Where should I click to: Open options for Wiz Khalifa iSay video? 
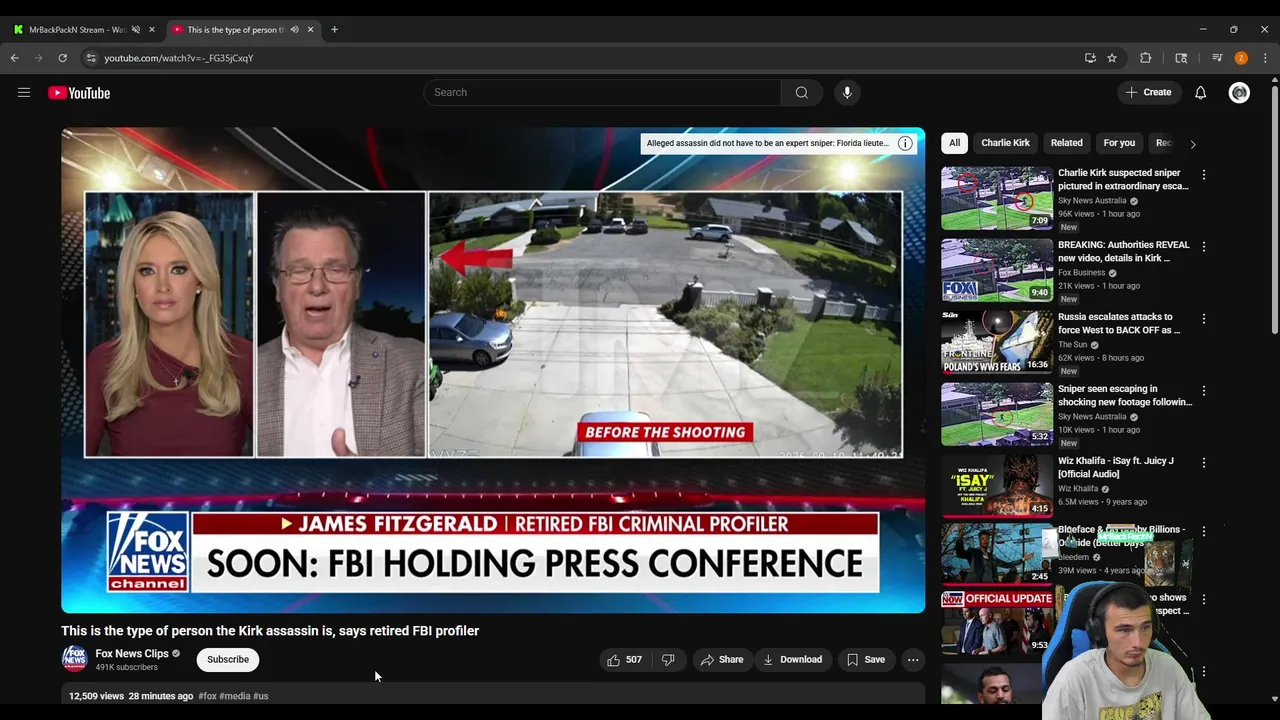[x=1204, y=463]
